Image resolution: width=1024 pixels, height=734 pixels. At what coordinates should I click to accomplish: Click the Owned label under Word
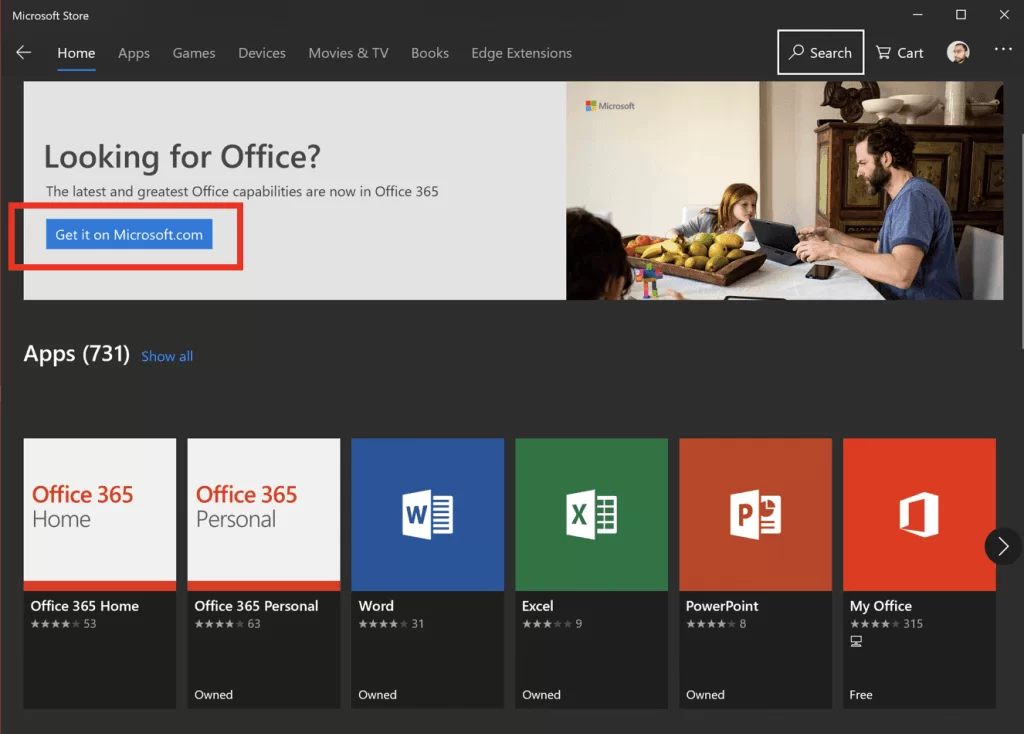(x=377, y=695)
